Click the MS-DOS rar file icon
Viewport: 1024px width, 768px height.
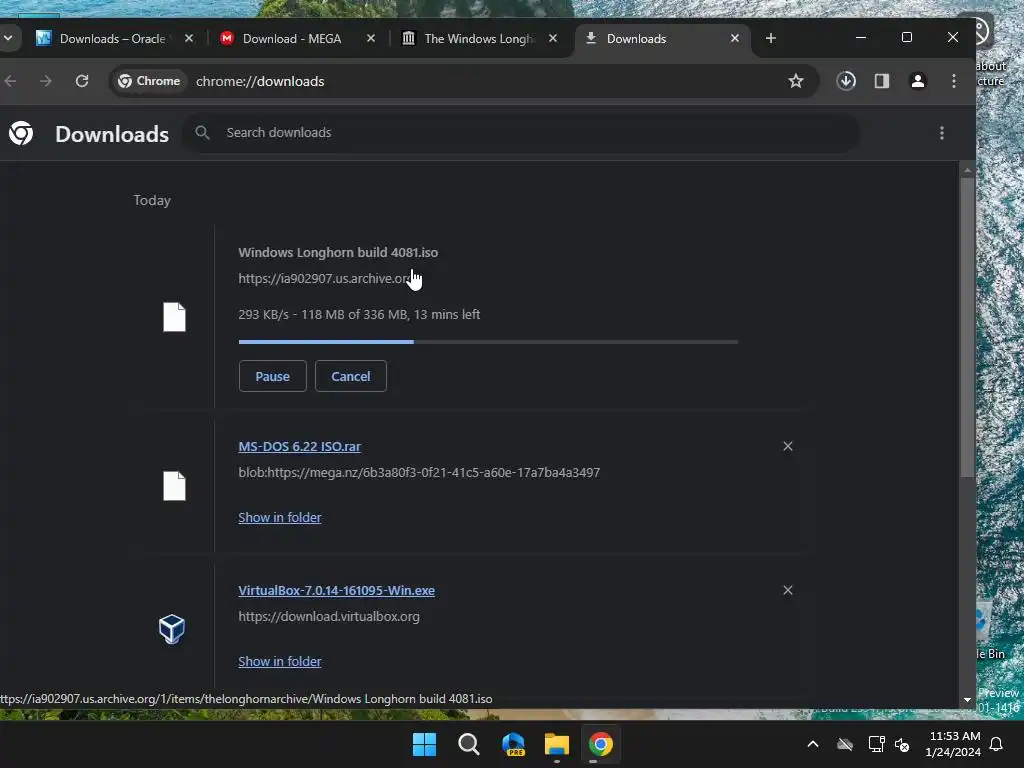pos(174,486)
